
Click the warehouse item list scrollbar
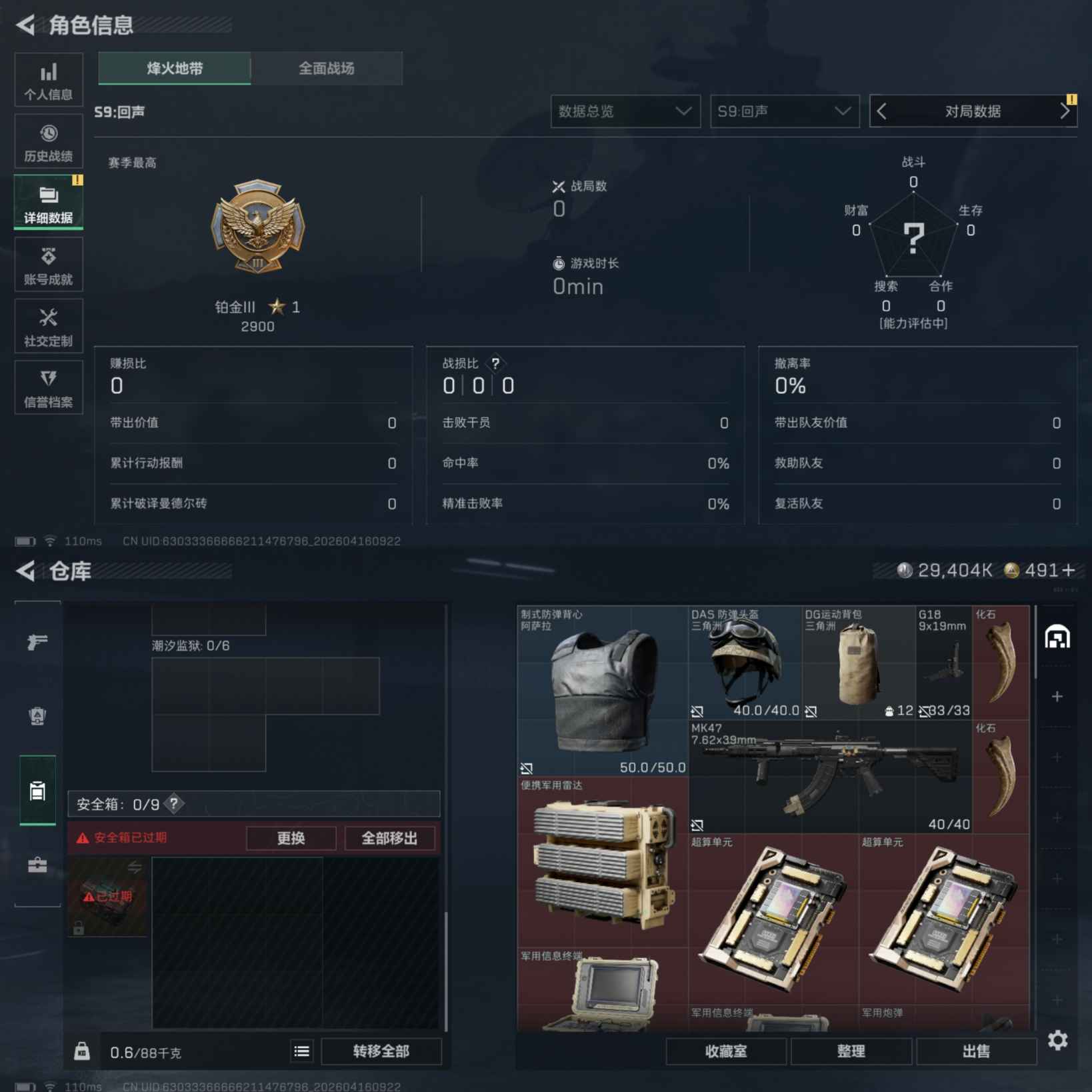click(1035, 643)
